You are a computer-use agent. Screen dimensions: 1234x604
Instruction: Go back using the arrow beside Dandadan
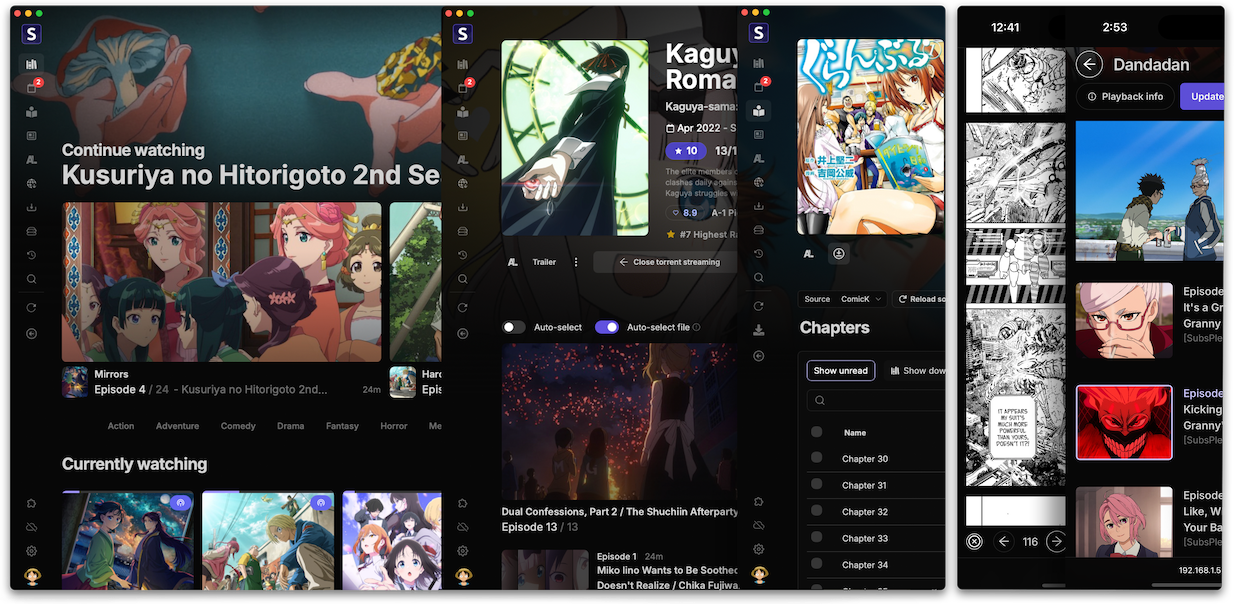click(1090, 65)
